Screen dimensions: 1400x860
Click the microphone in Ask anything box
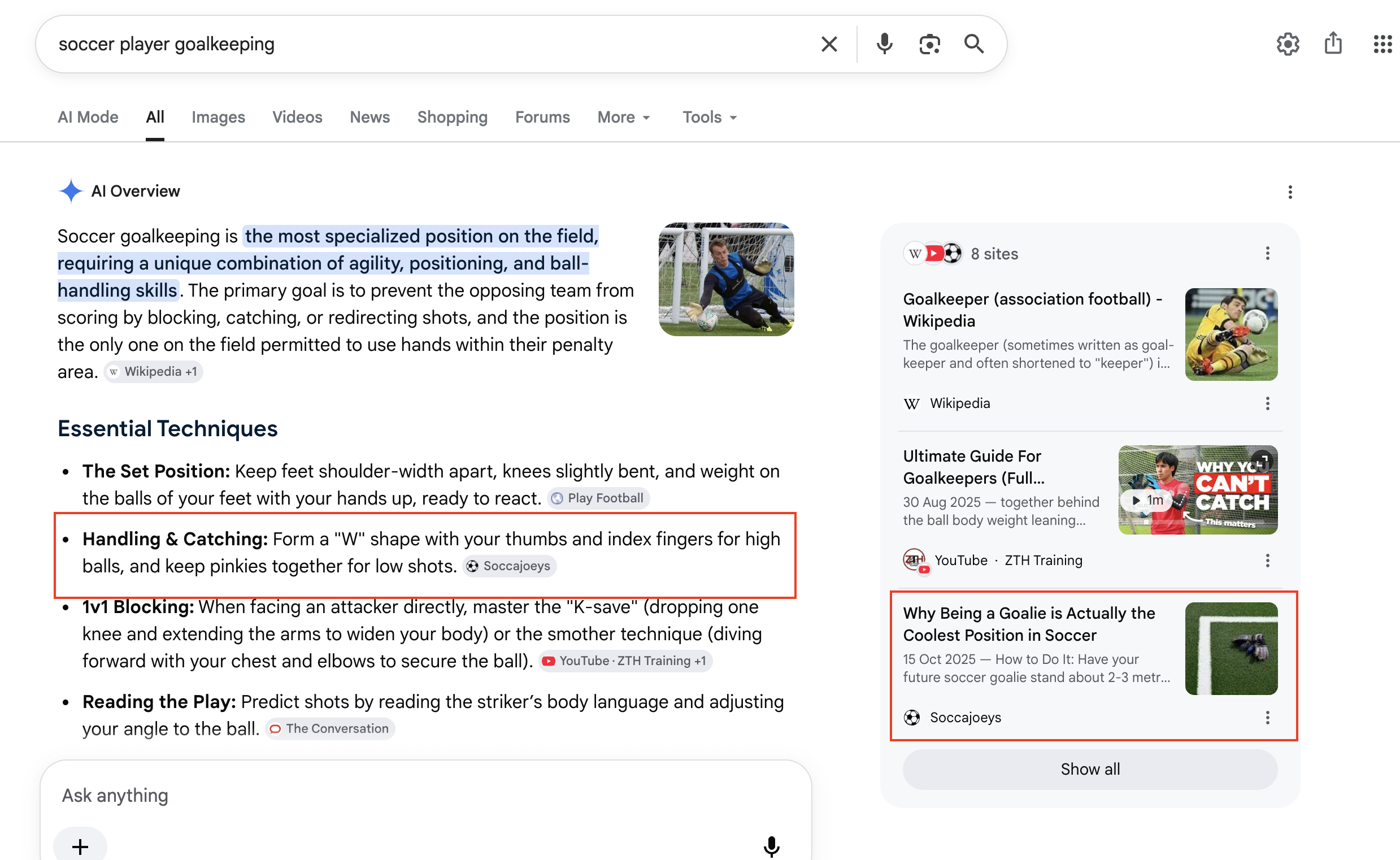(771, 846)
